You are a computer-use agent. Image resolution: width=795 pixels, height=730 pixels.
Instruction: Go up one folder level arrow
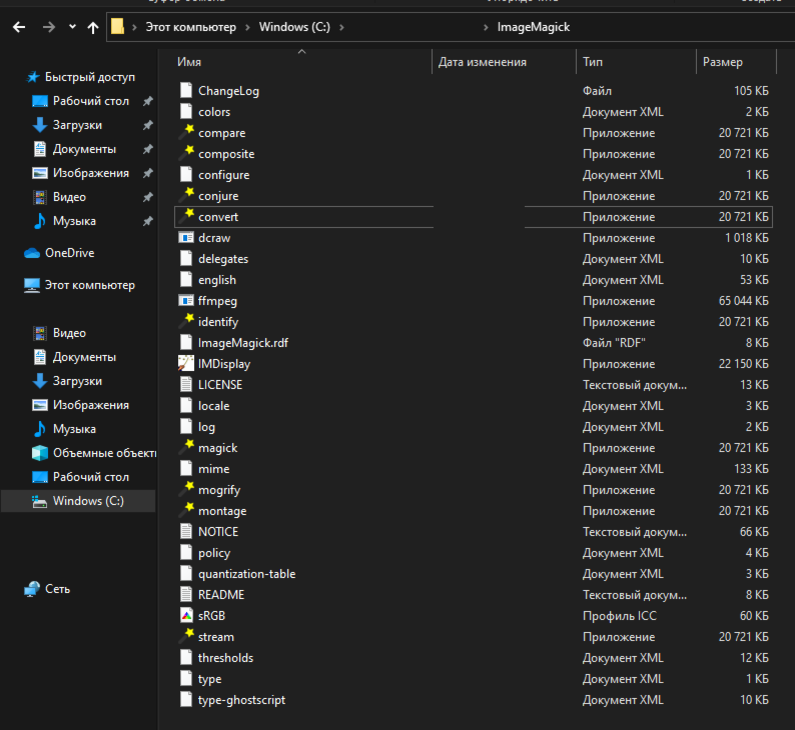tap(93, 27)
